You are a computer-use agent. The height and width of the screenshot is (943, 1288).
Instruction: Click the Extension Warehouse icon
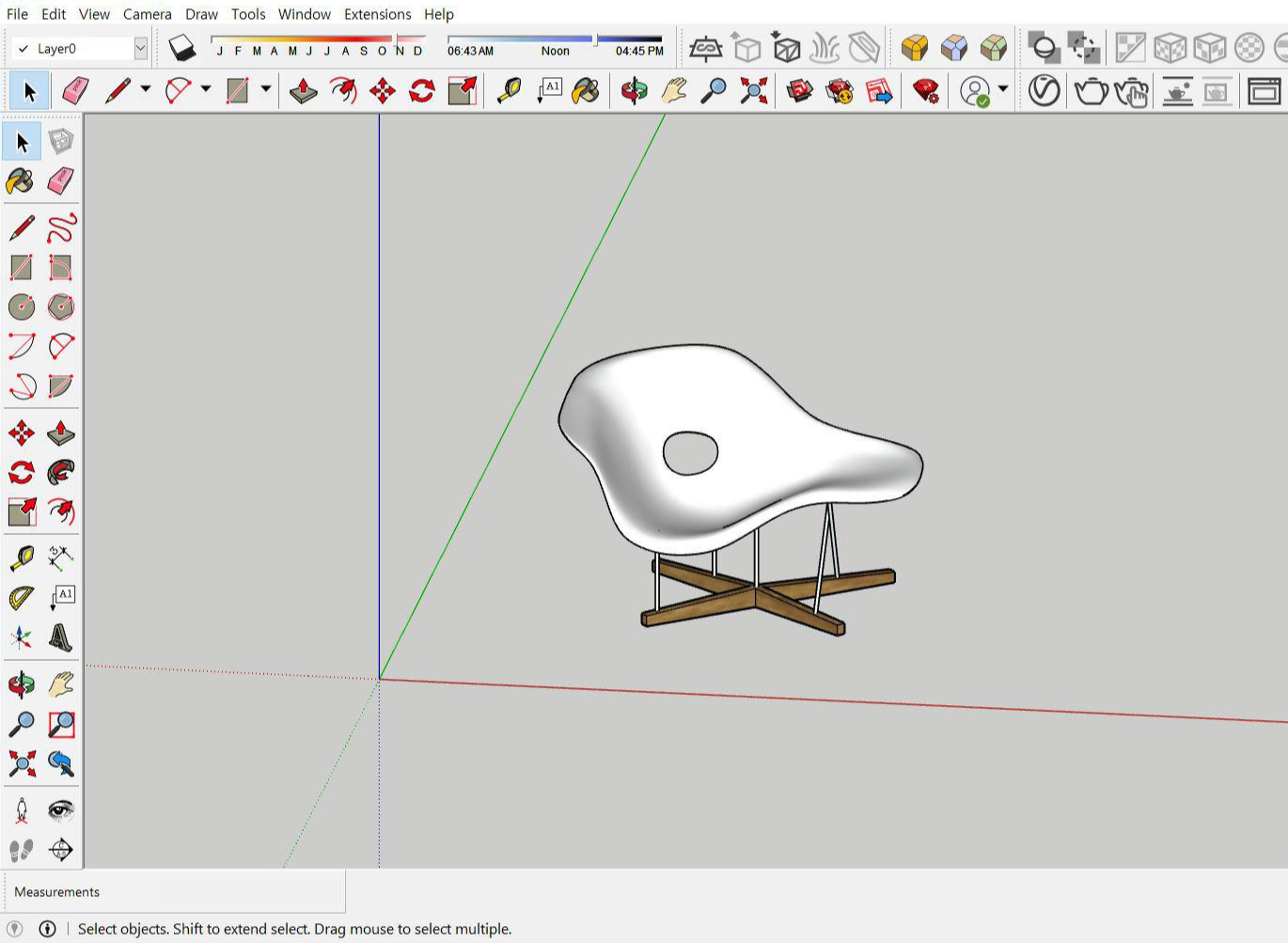point(839,91)
